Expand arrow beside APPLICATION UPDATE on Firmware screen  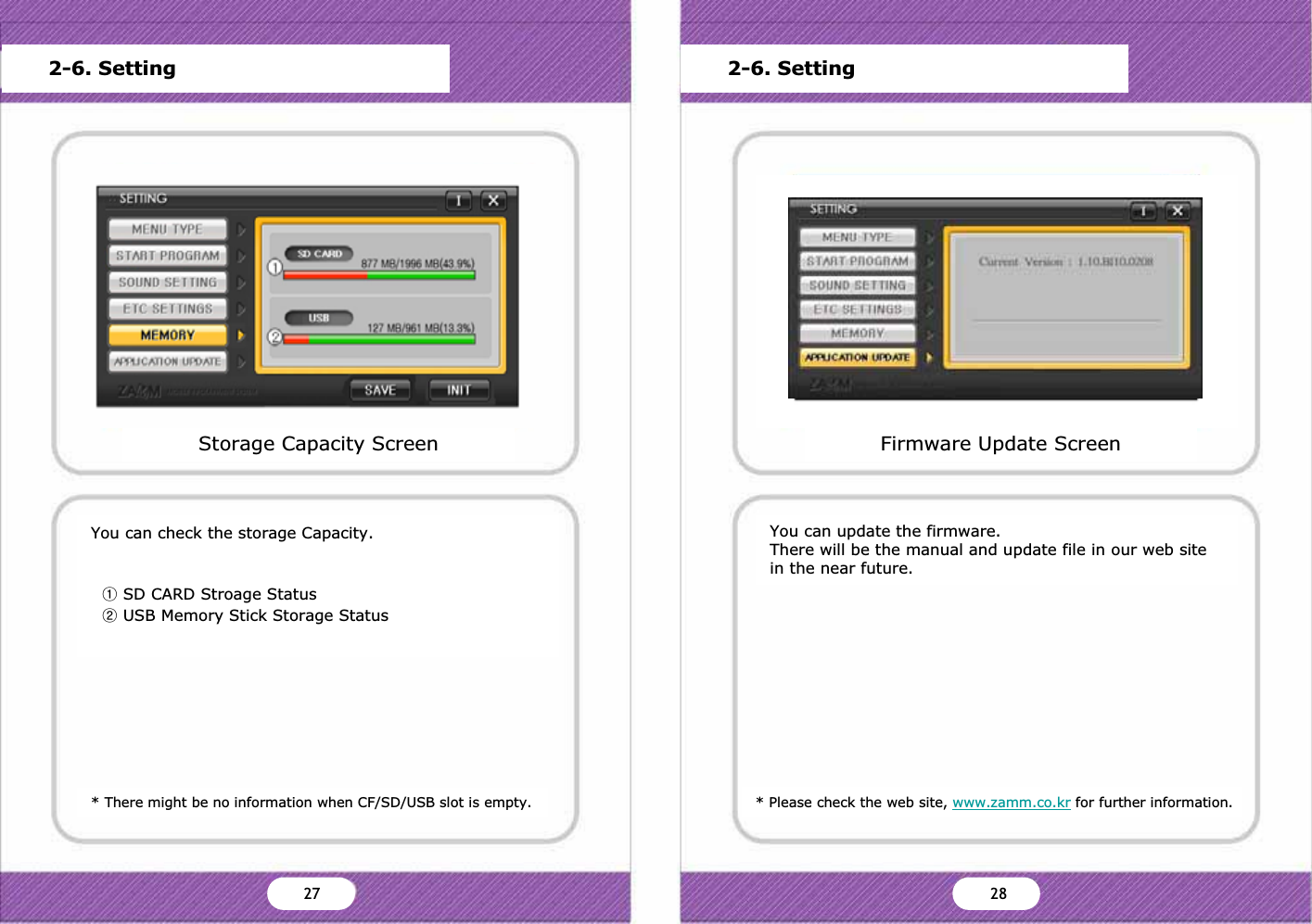926,358
